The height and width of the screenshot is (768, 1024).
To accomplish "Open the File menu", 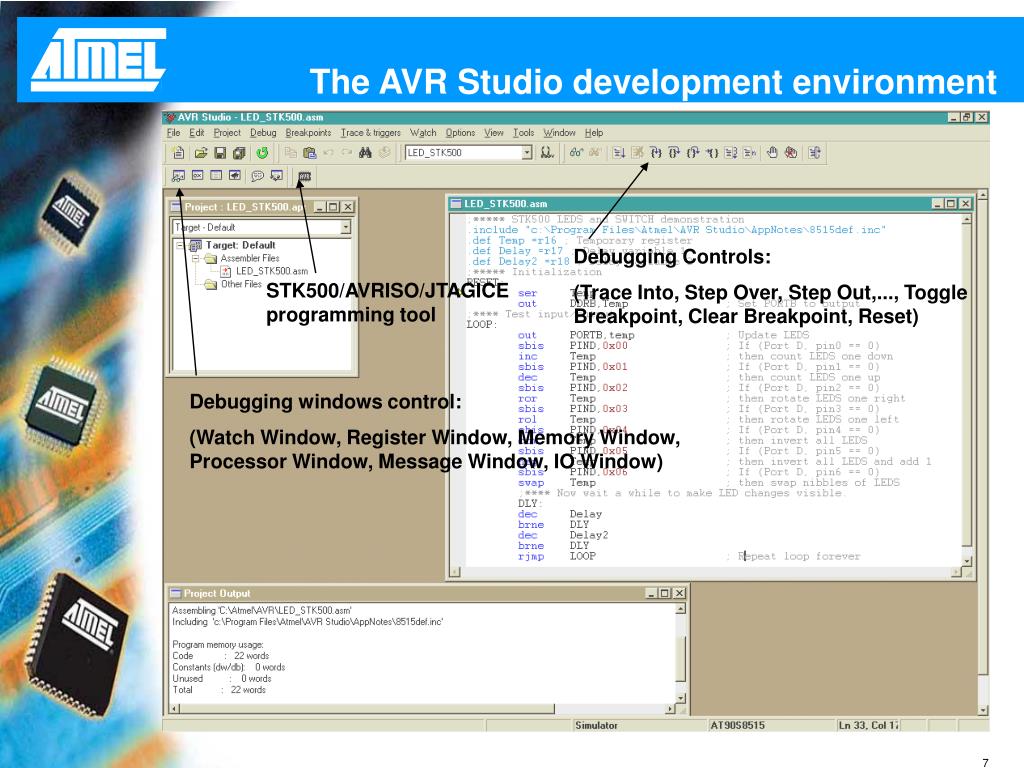I will tap(174, 133).
